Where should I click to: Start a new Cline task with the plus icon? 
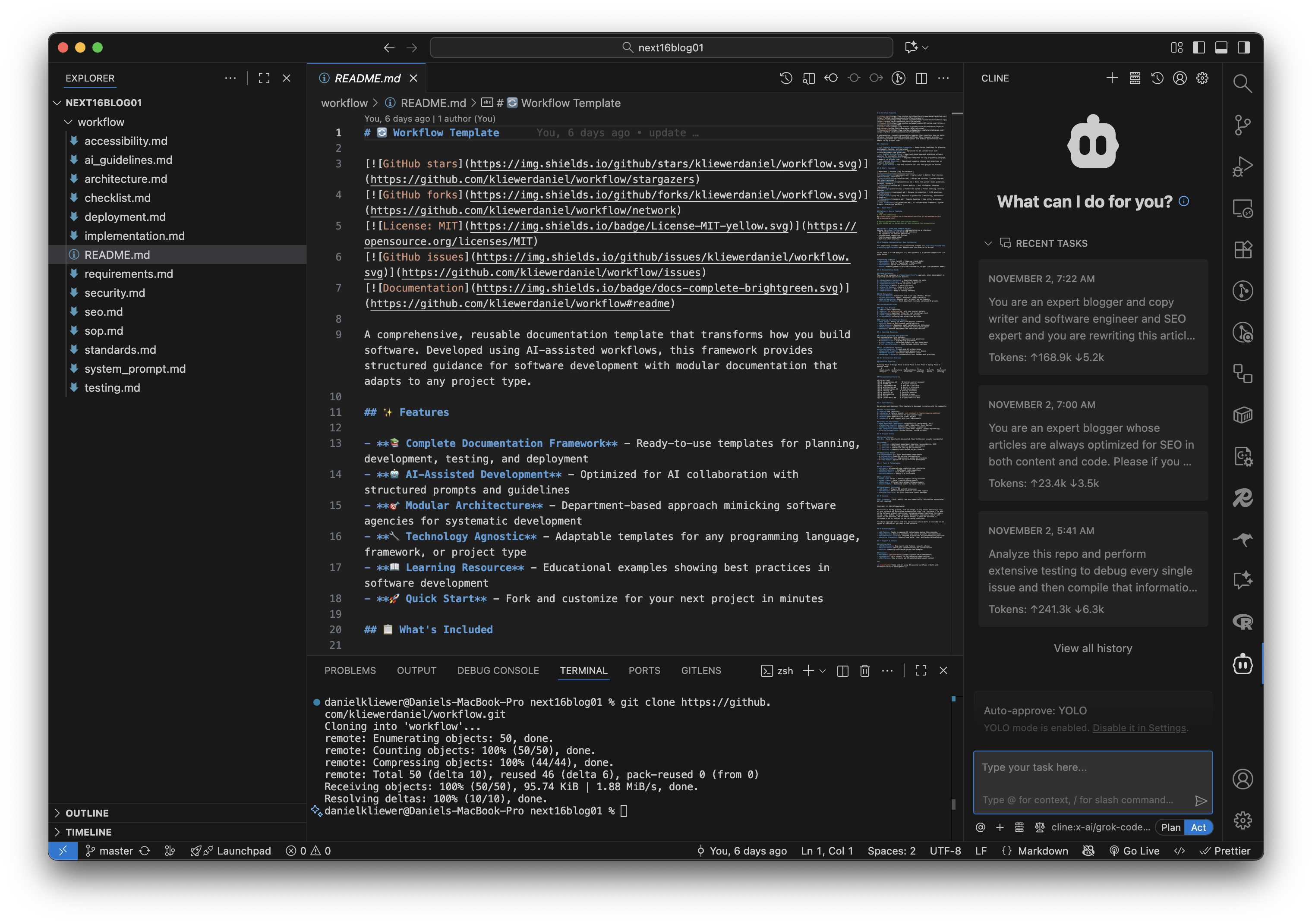tap(1112, 78)
